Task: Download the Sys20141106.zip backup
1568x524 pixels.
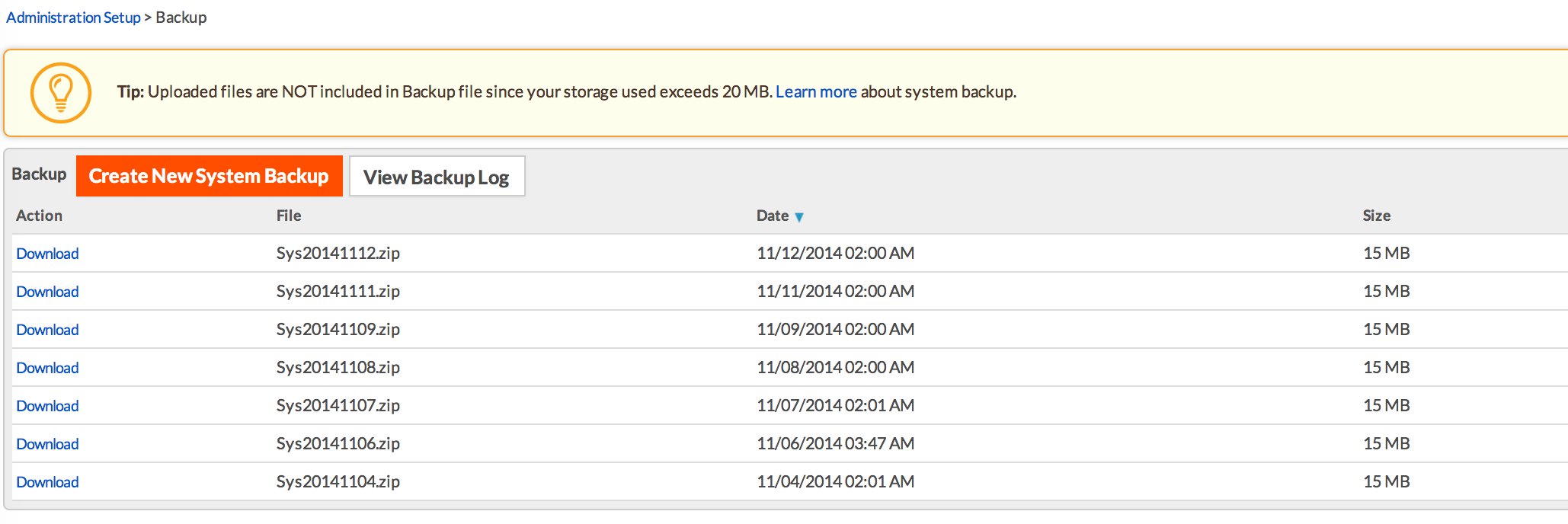Action: [x=47, y=444]
